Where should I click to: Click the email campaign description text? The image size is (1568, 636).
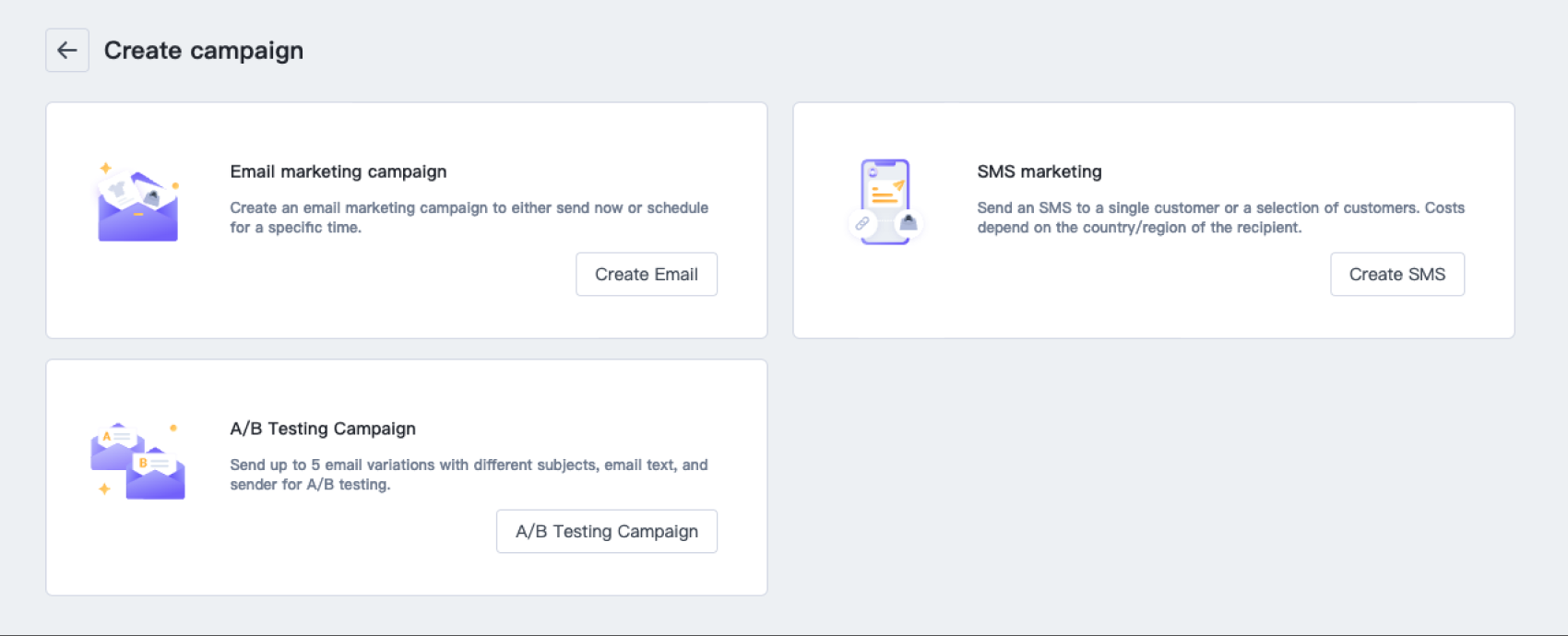pos(469,218)
